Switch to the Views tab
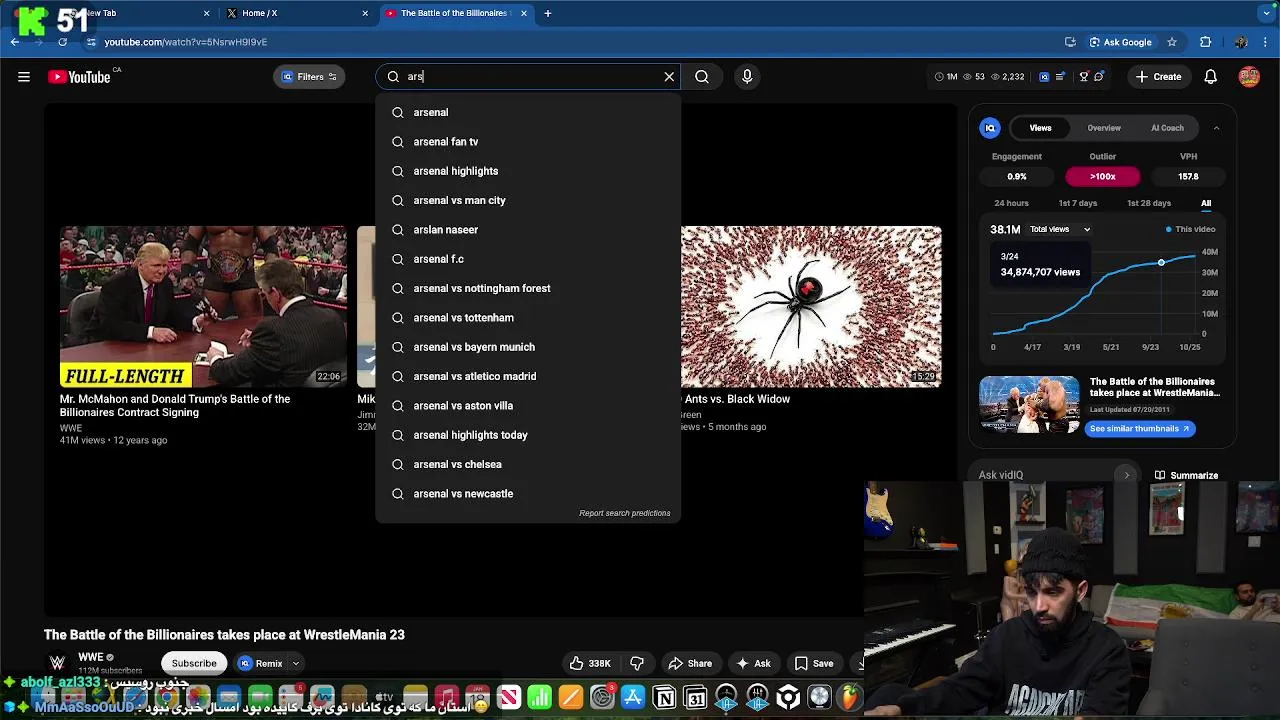 point(1041,128)
